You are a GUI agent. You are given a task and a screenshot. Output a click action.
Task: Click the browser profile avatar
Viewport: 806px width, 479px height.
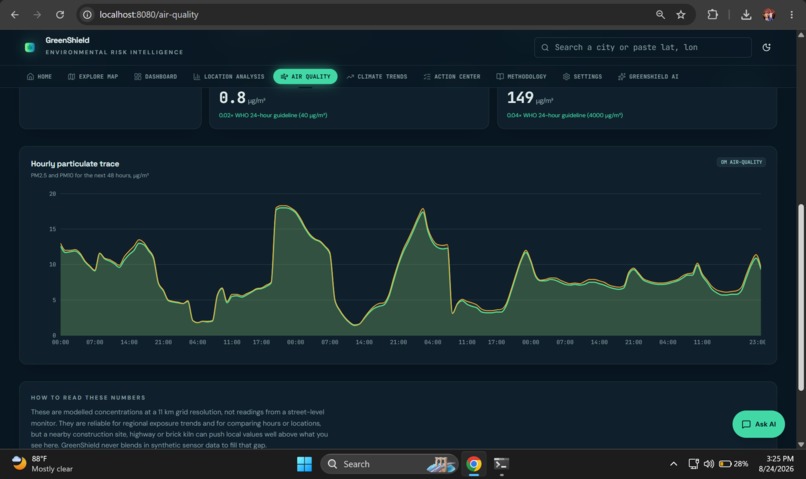769,14
